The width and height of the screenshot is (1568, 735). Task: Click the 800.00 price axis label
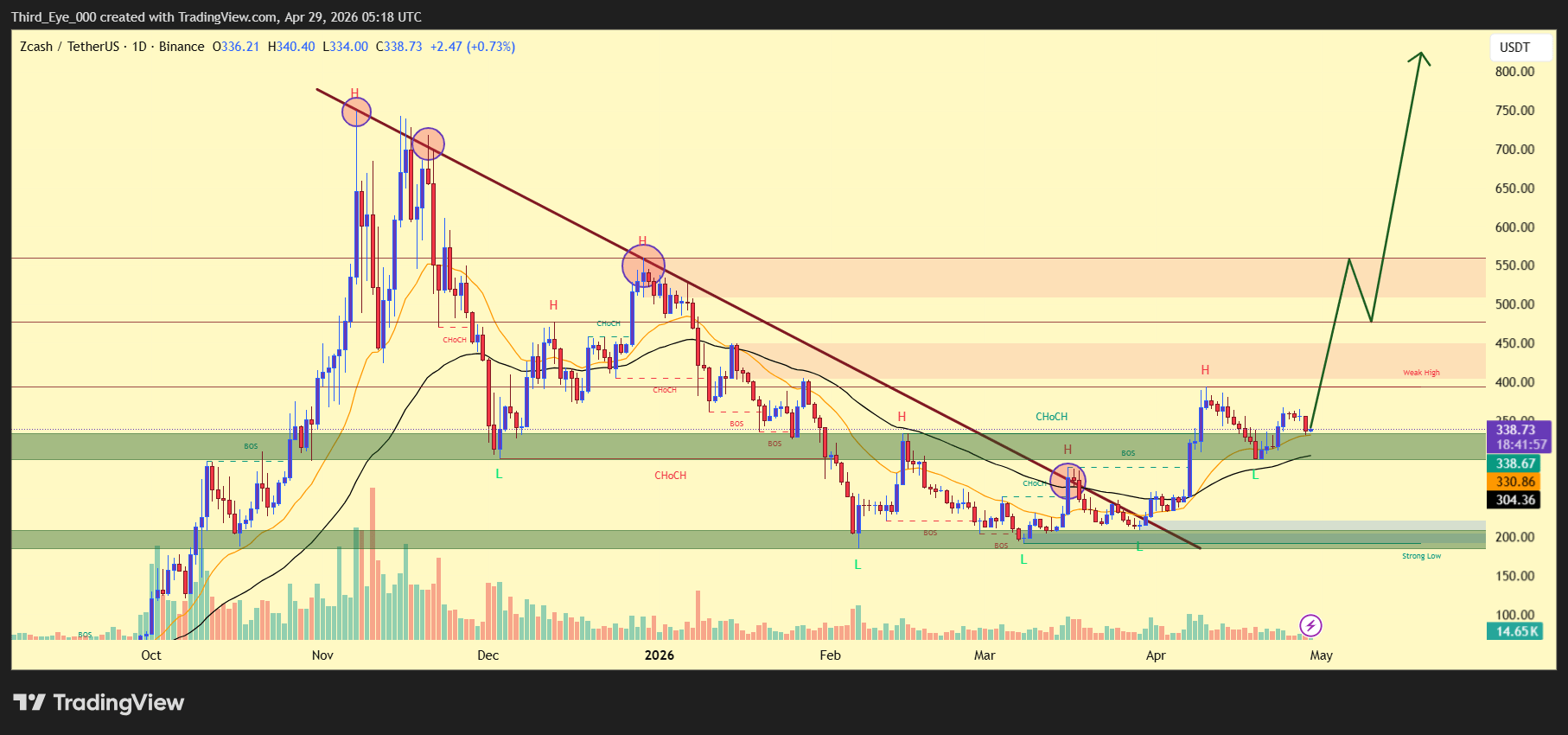(x=1515, y=72)
